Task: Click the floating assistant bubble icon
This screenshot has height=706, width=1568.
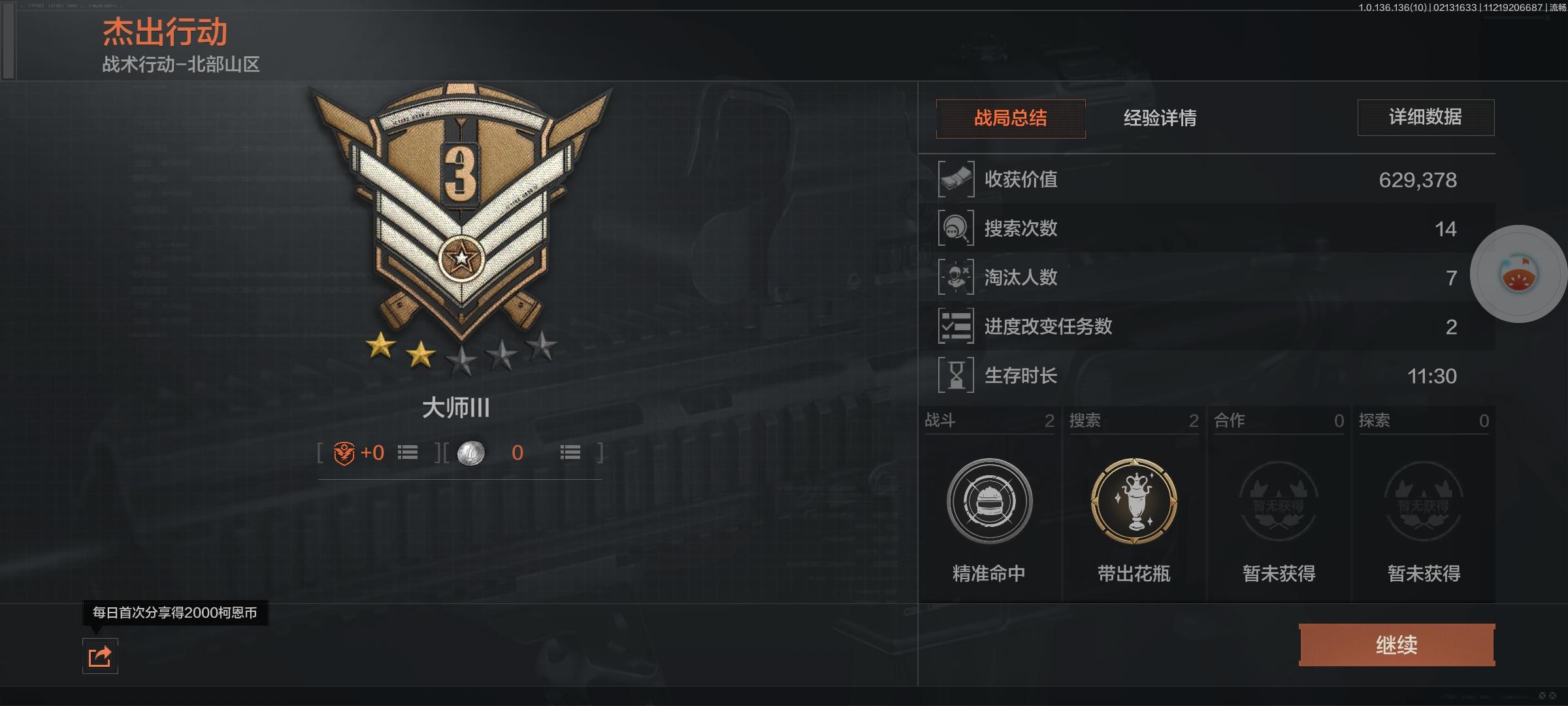Action: point(1518,274)
